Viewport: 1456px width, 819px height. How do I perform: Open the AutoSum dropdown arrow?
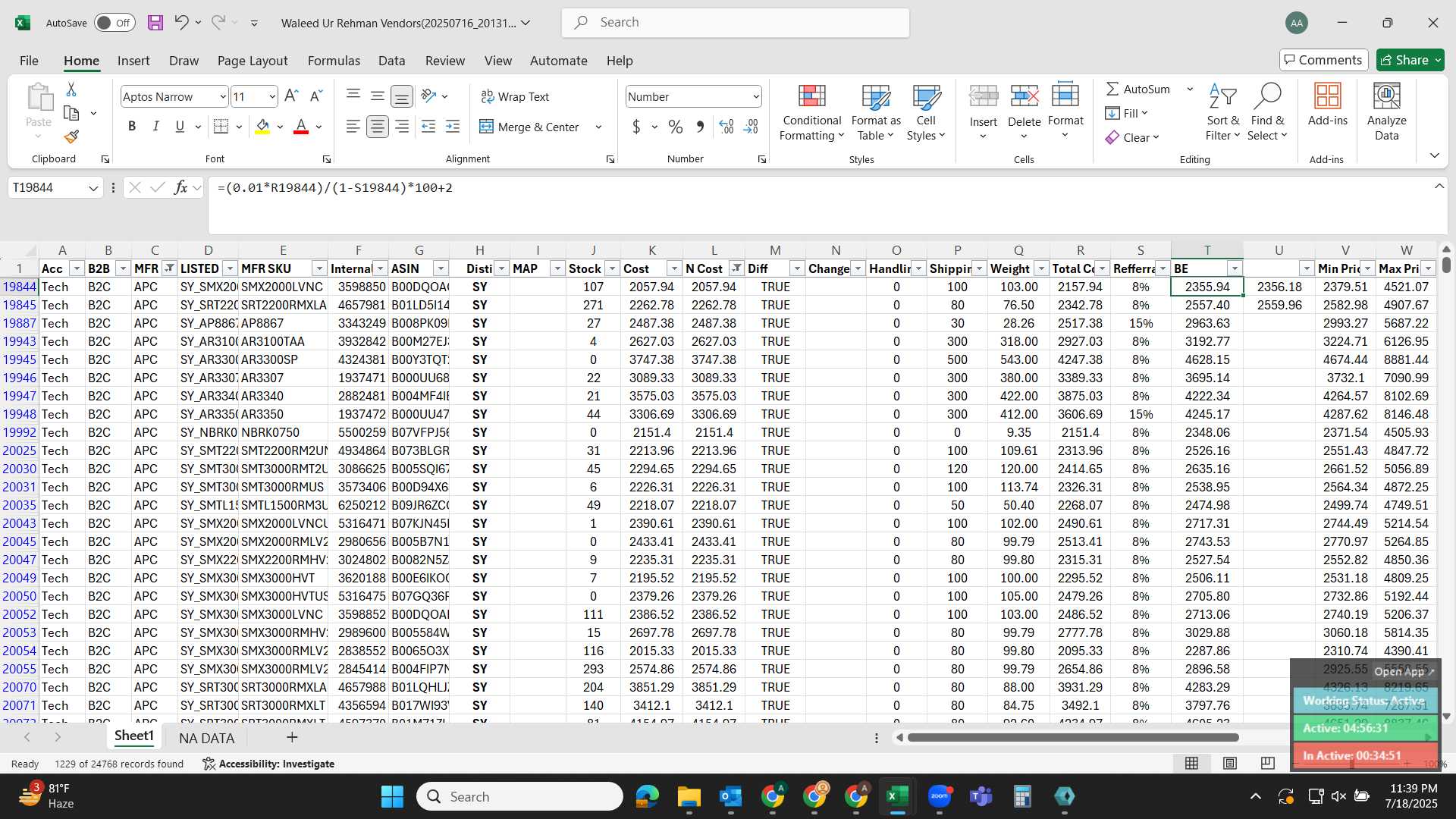(1190, 89)
